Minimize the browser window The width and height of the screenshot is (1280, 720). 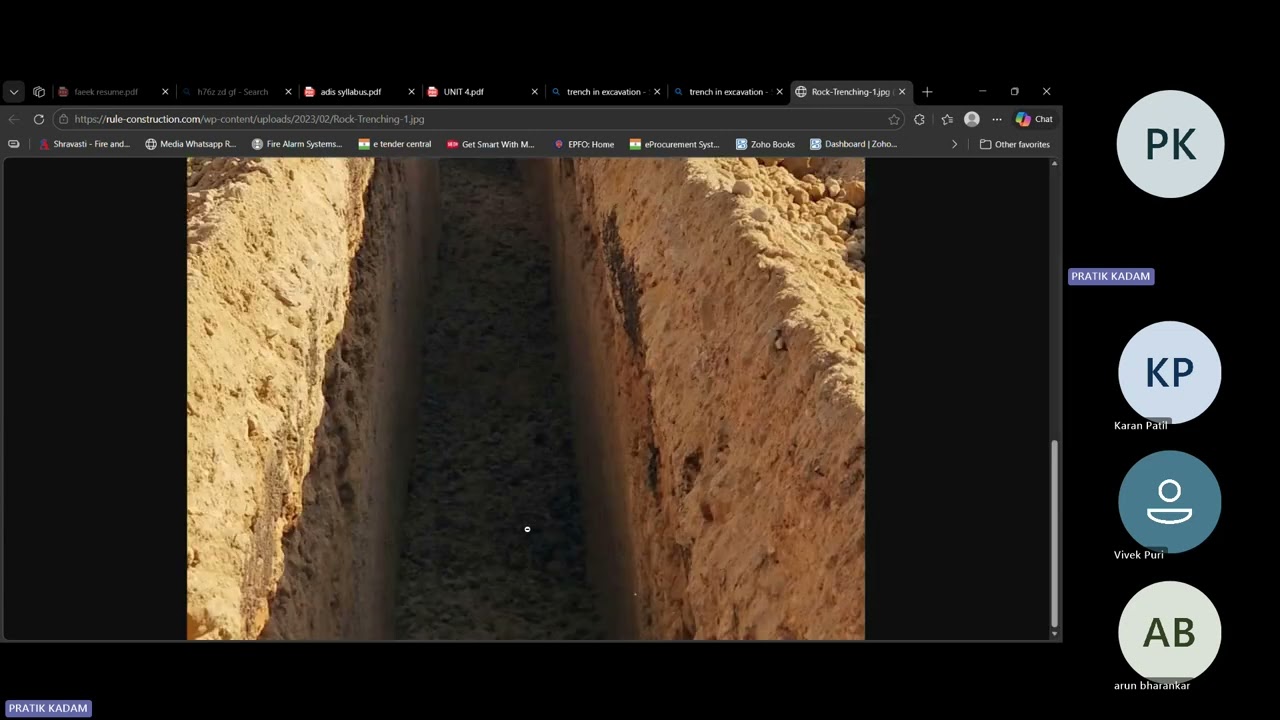(982, 92)
